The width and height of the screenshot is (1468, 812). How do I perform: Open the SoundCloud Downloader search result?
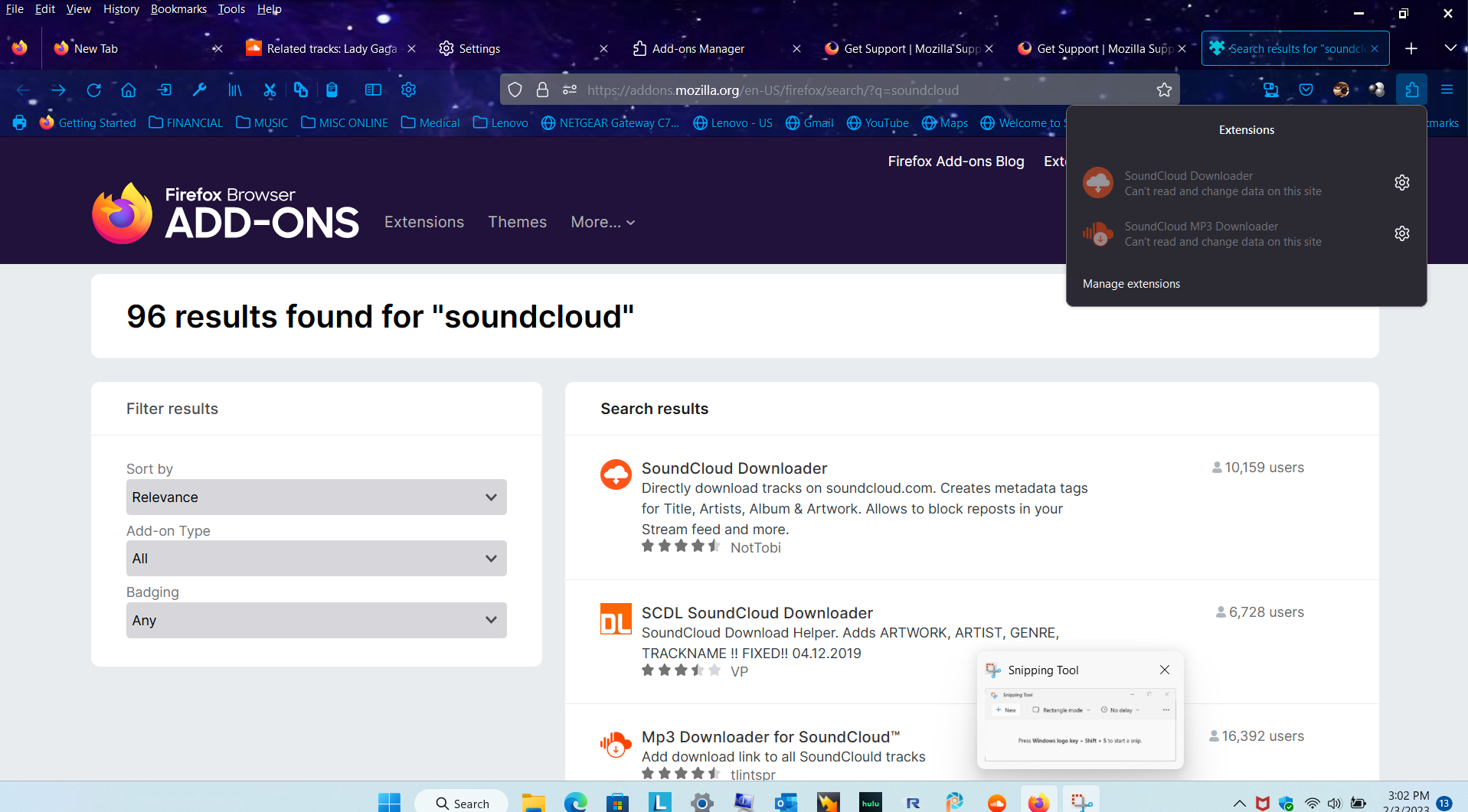[734, 468]
